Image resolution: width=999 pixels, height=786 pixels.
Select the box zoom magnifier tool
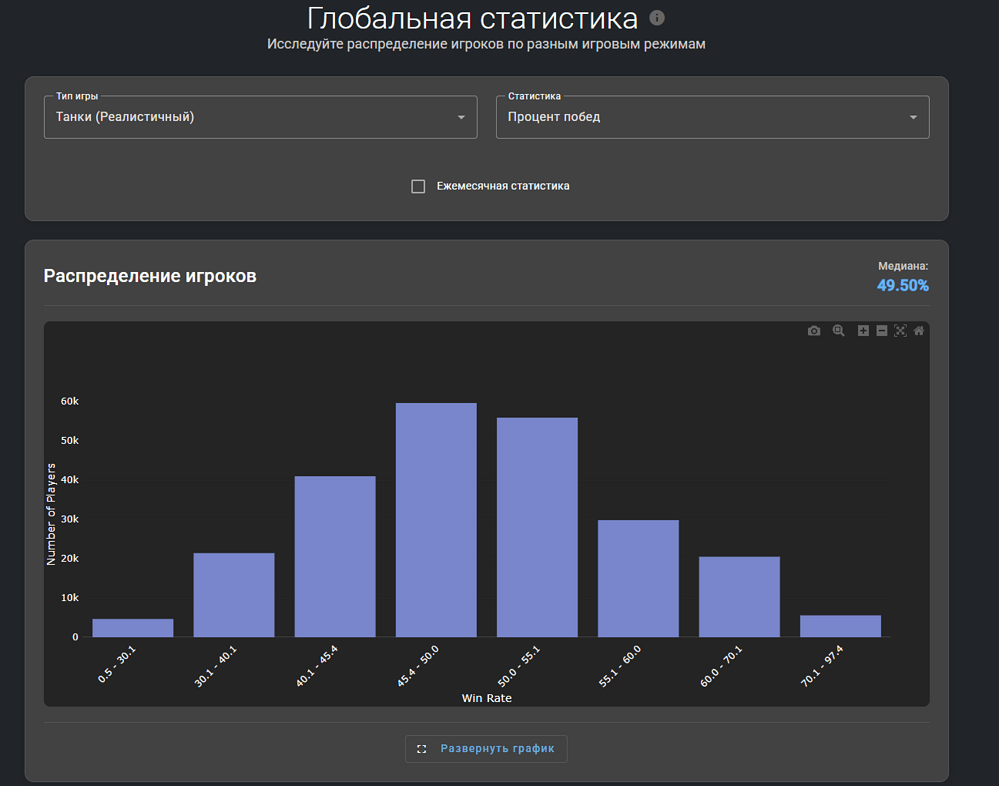click(838, 331)
